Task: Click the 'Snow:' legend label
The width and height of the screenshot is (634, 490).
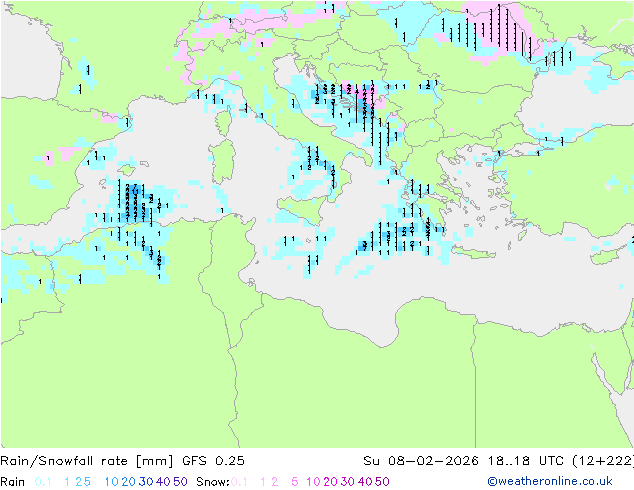Action: click(x=213, y=482)
